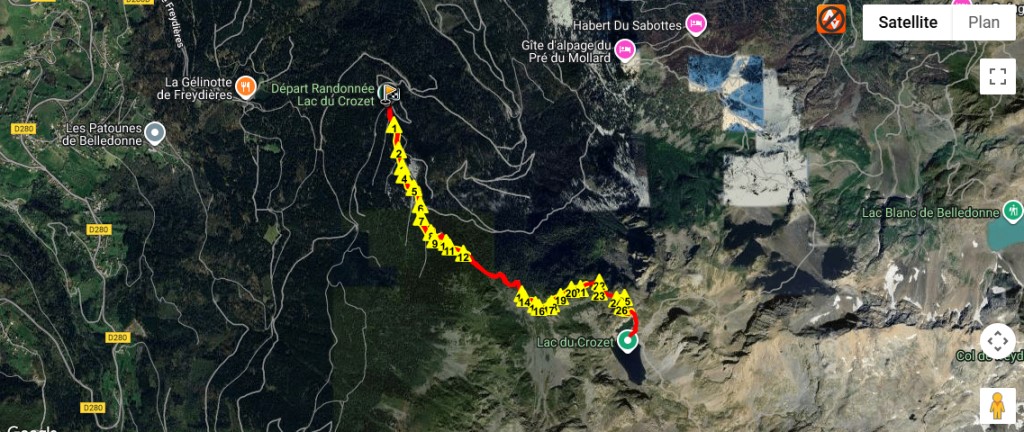Open Gîte d'alpage du Pré du Mollard marker
The image size is (1024, 432).
point(626,50)
